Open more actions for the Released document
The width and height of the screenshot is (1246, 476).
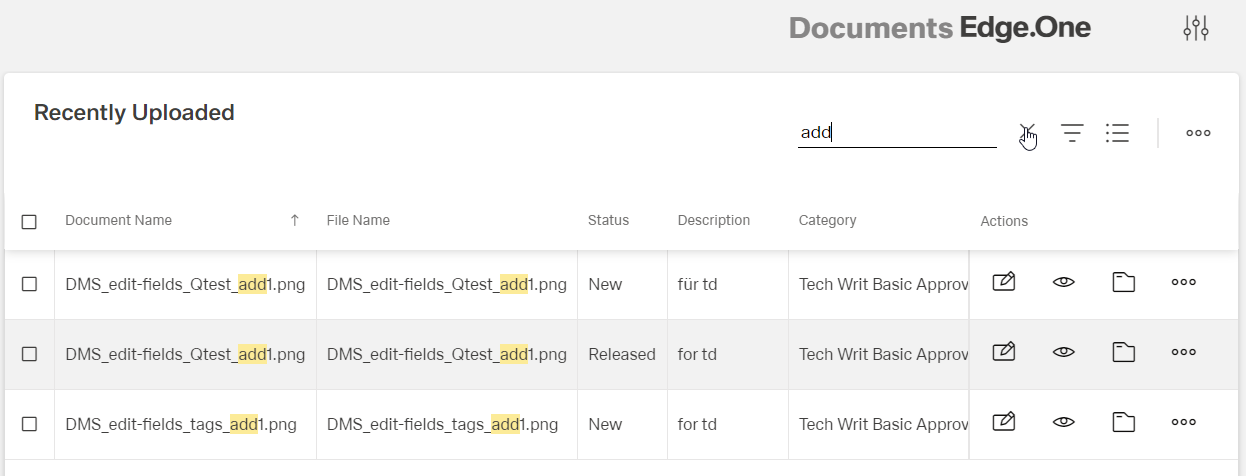(x=1183, y=352)
